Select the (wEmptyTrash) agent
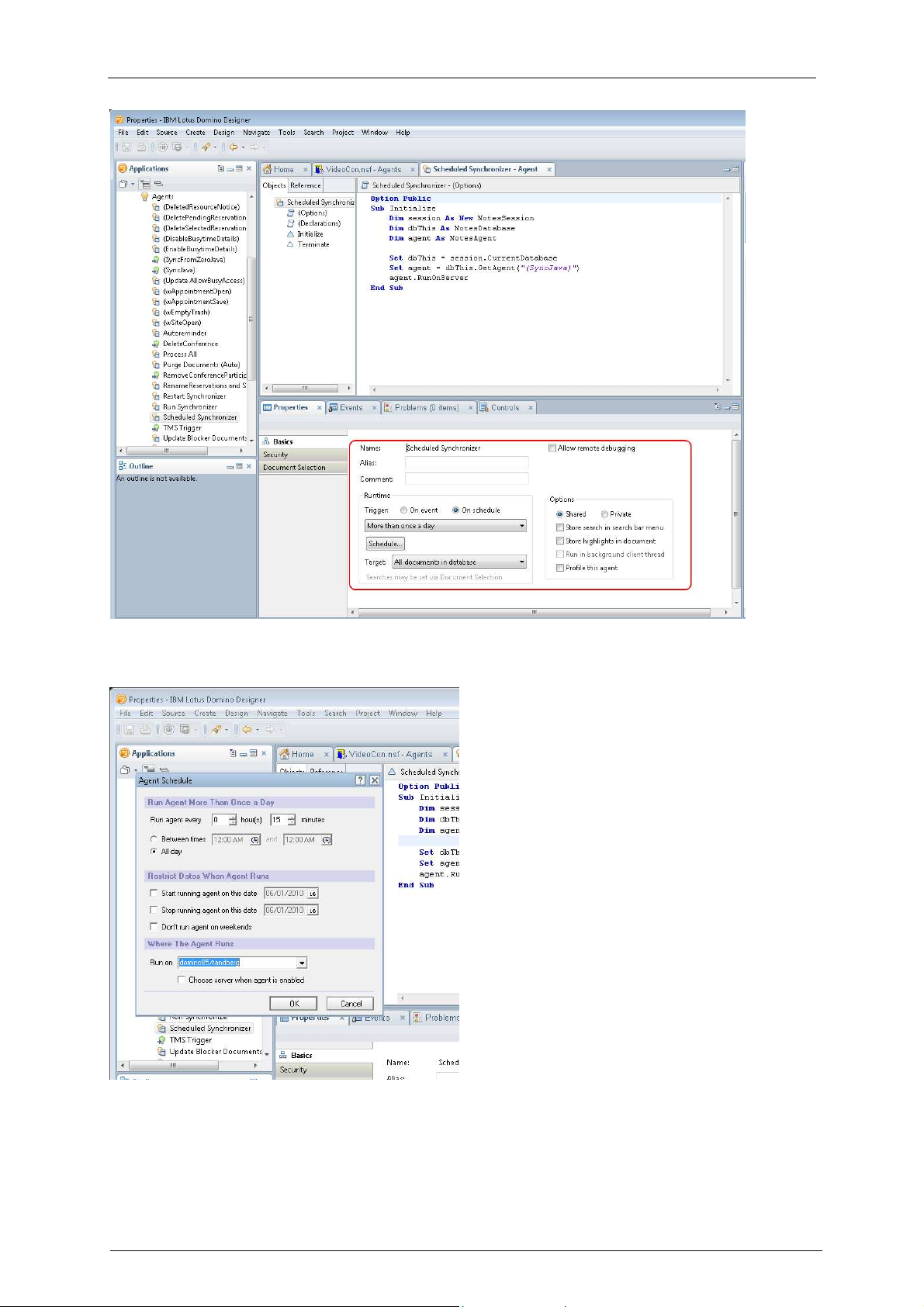The height and width of the screenshot is (1307, 924). click(x=186, y=313)
